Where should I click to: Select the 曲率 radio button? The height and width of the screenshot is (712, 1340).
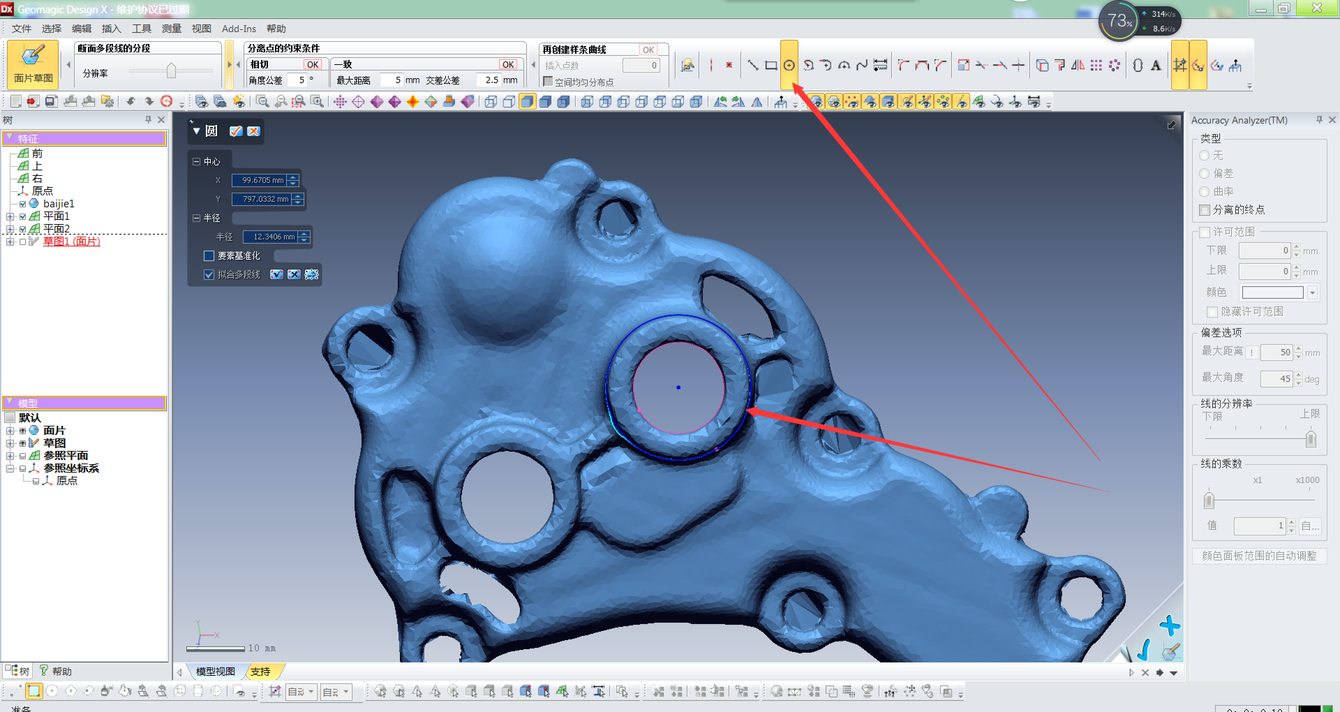(1204, 191)
